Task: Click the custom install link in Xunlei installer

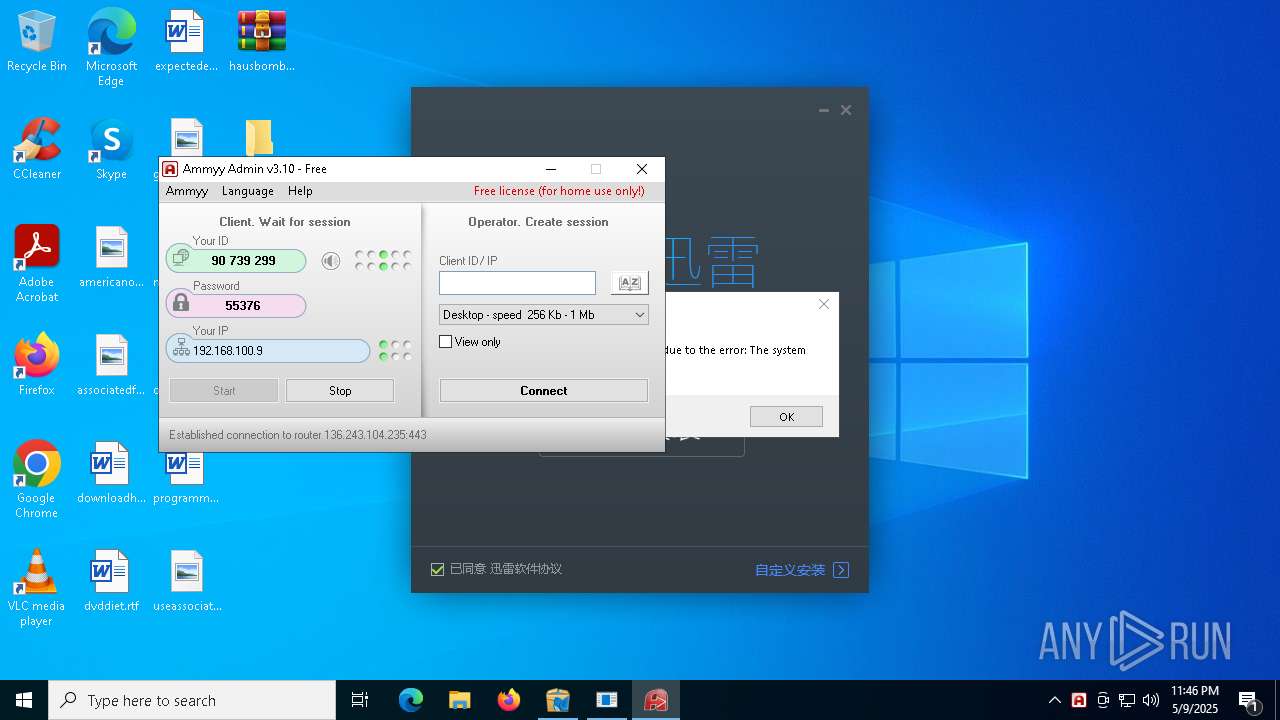Action: (802, 570)
